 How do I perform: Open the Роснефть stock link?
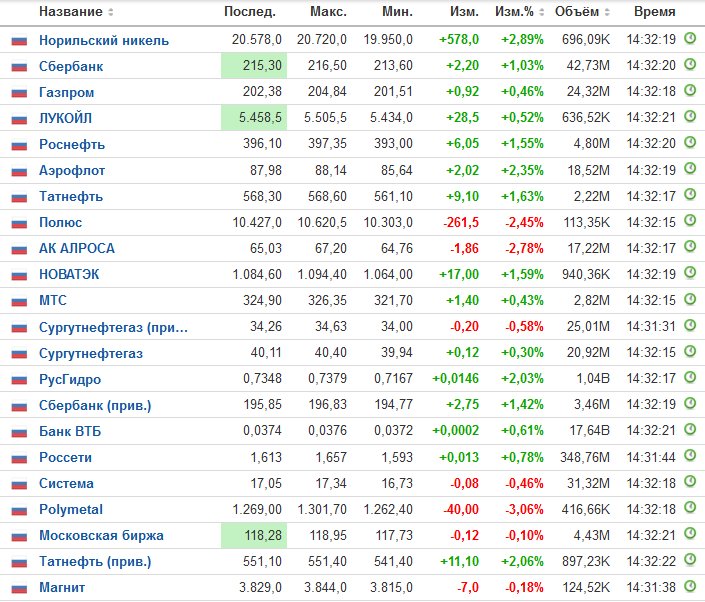coord(72,144)
